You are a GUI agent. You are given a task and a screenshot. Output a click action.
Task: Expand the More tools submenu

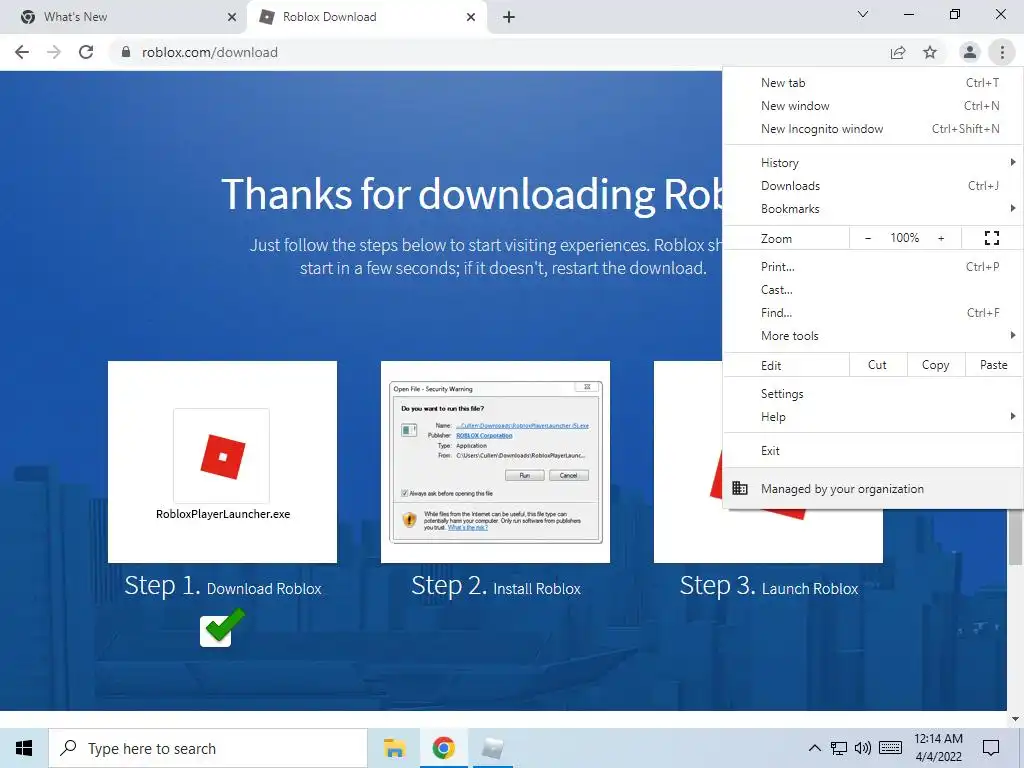(x=873, y=335)
